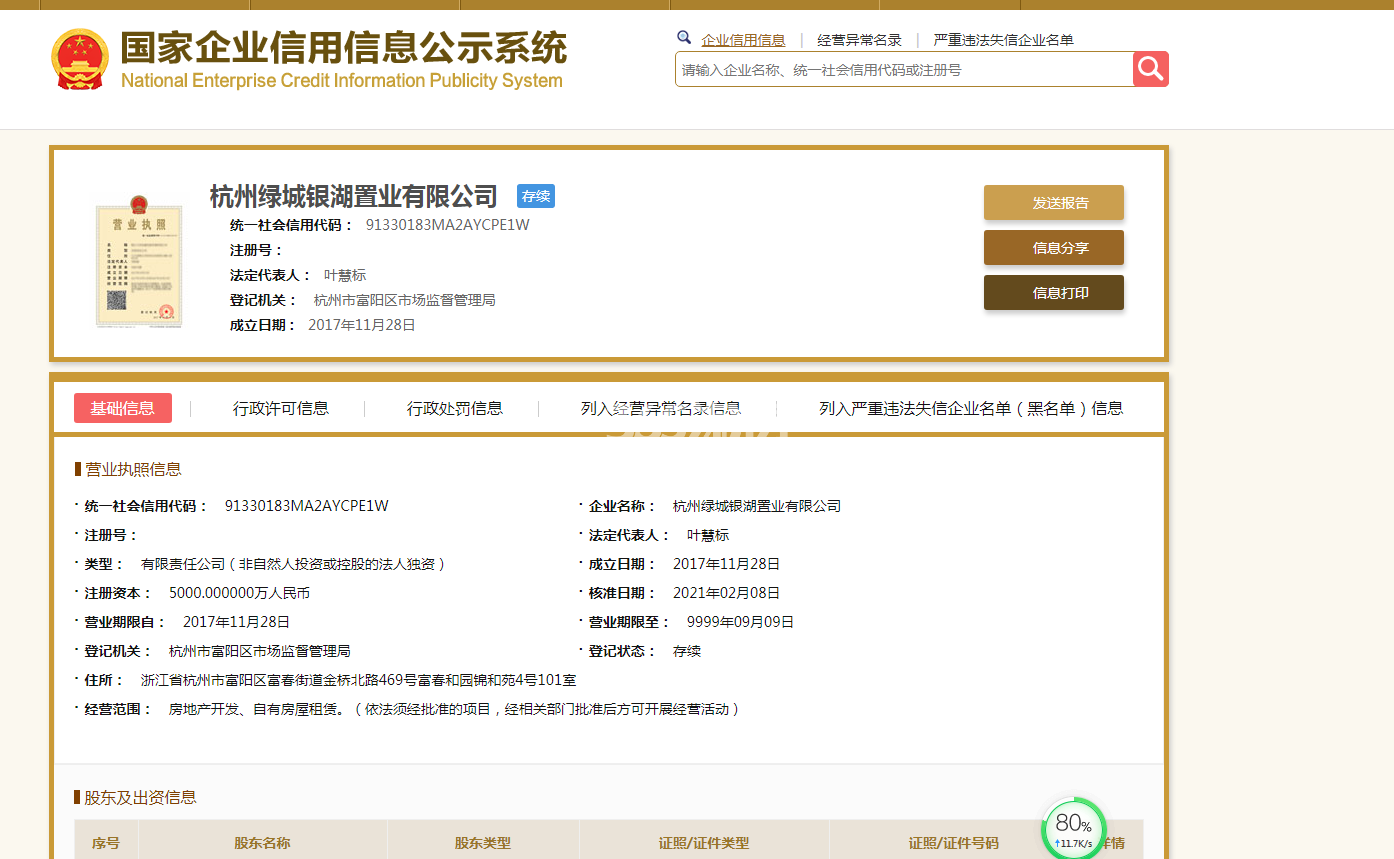Viewport: 1394px width, 859px height.
Task: Open the business license thumbnail image
Action: (139, 261)
